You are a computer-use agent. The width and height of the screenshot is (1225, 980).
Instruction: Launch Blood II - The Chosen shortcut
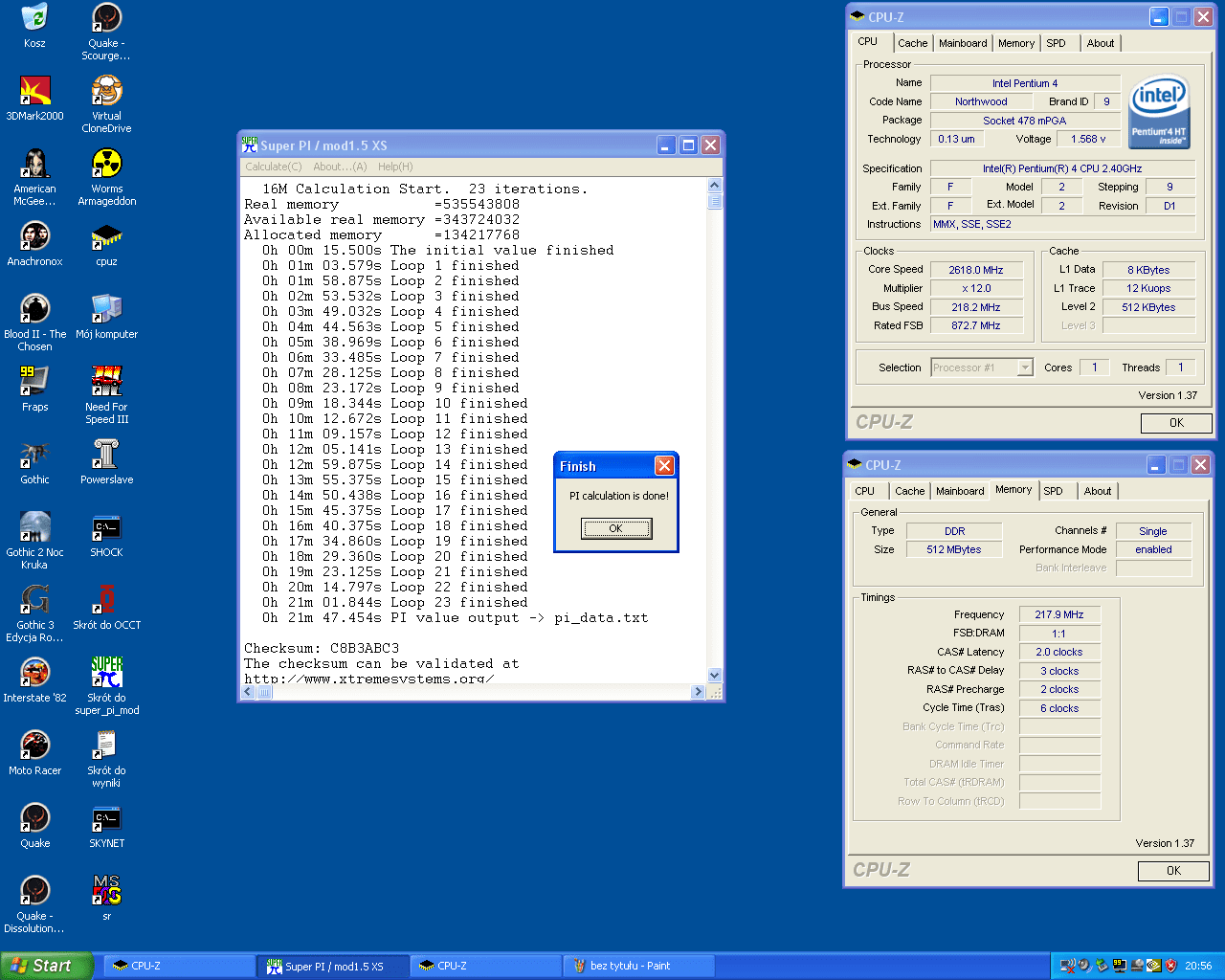pos(34,323)
